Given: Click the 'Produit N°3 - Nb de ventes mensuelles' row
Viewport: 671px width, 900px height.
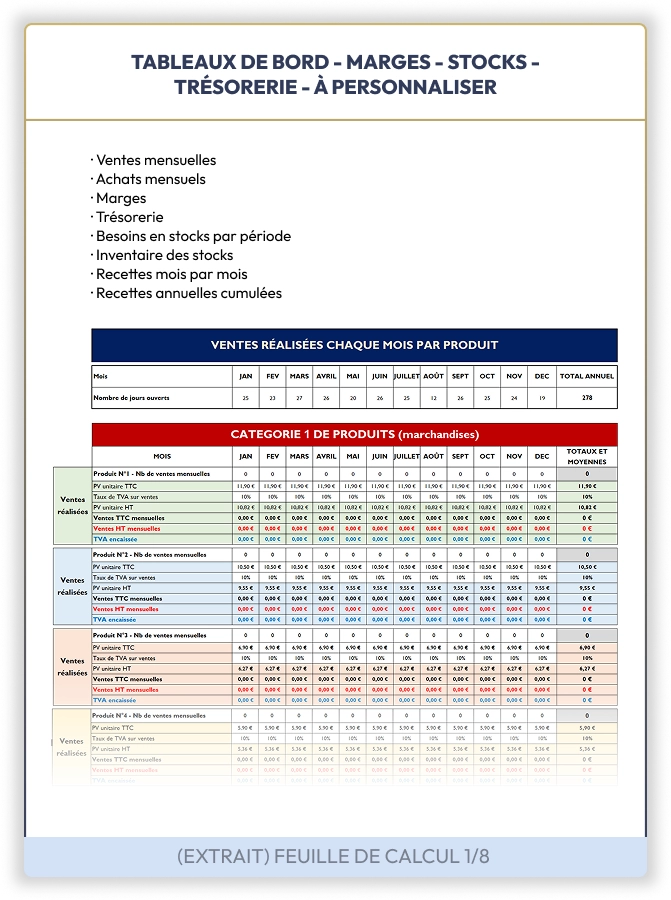Looking at the screenshot, I should (151, 635).
